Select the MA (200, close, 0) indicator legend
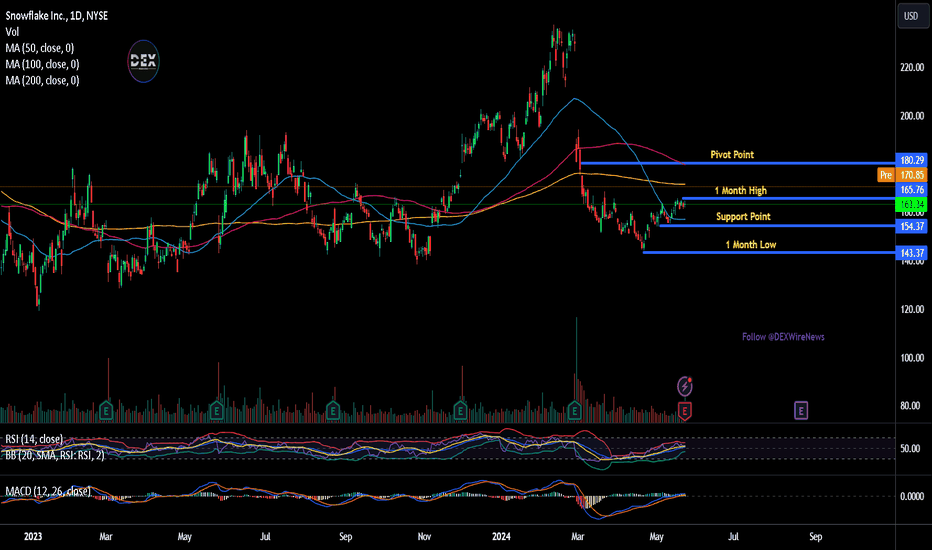Viewport: 932px width, 550px height. [x=42, y=80]
